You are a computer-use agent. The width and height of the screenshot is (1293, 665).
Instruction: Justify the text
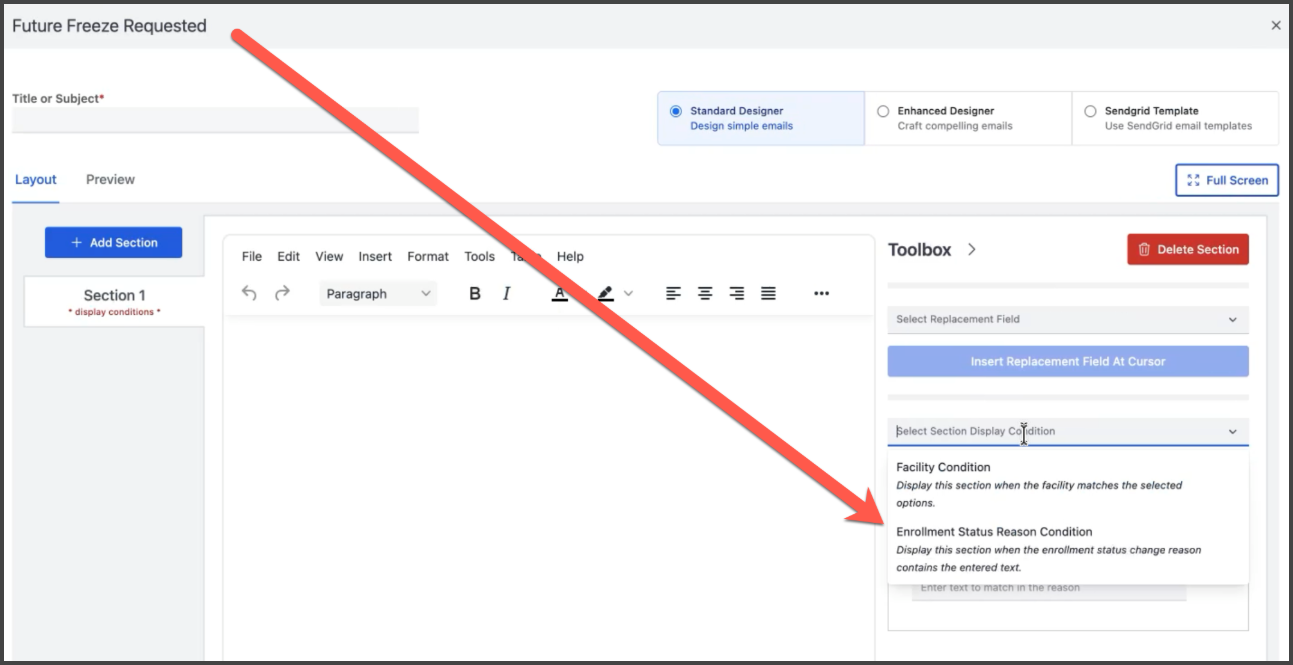[x=768, y=293]
